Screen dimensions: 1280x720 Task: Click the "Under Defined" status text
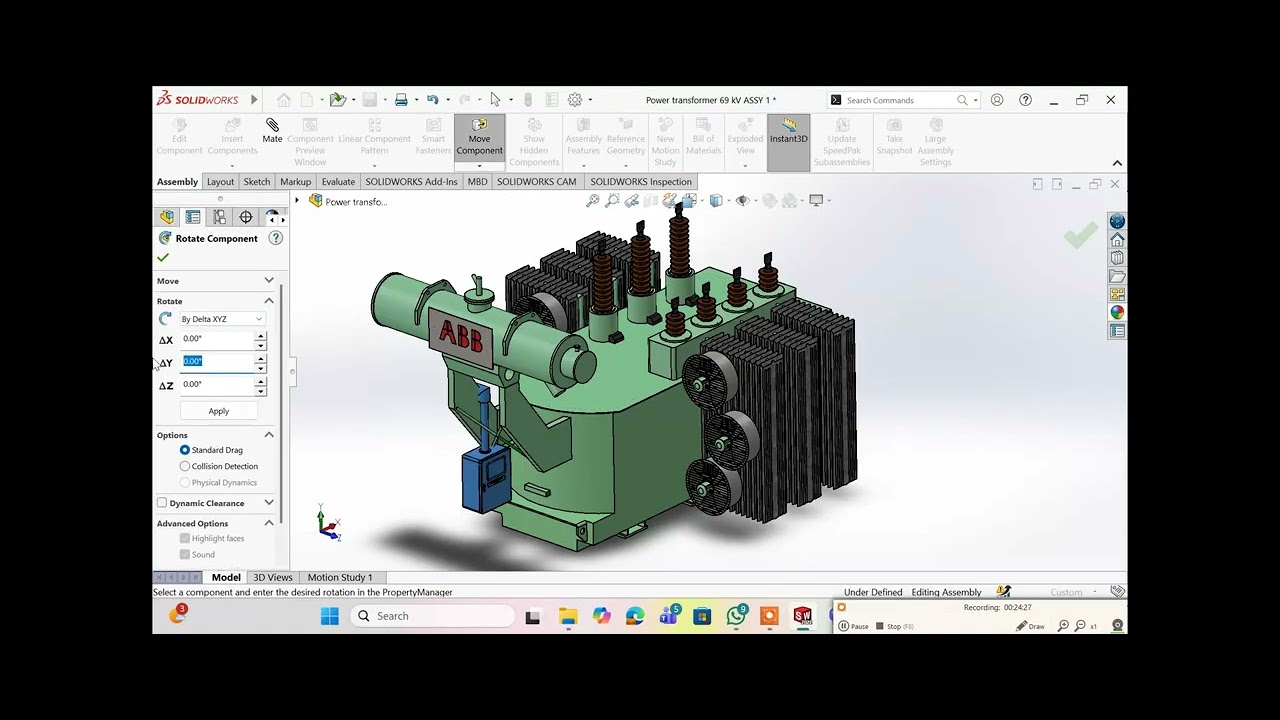click(x=872, y=592)
